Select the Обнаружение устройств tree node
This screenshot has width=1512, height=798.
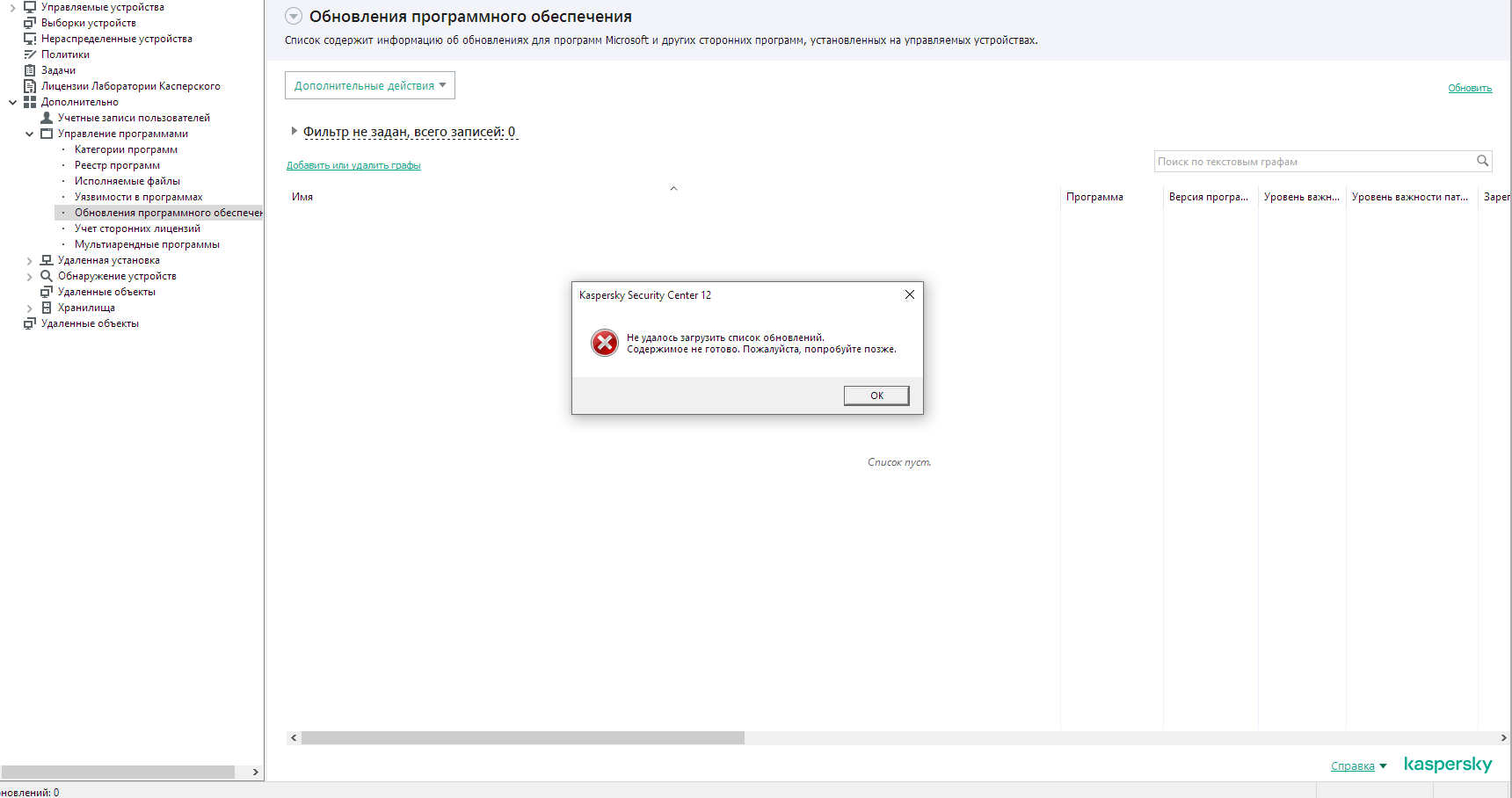pos(117,276)
